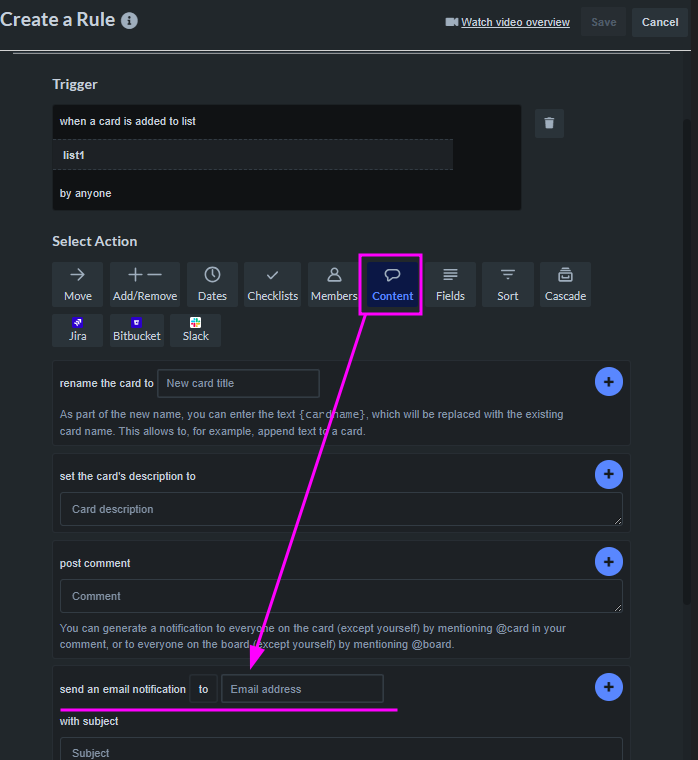The image size is (698, 760).
Task: Select the Add/Remove action category
Action: click(x=145, y=285)
